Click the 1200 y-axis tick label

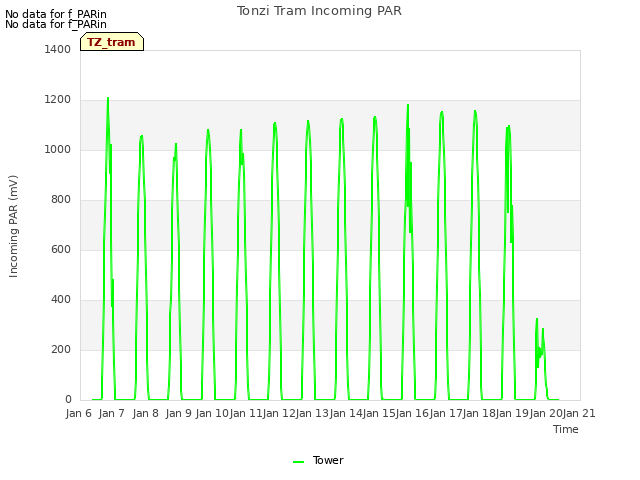pos(58,100)
